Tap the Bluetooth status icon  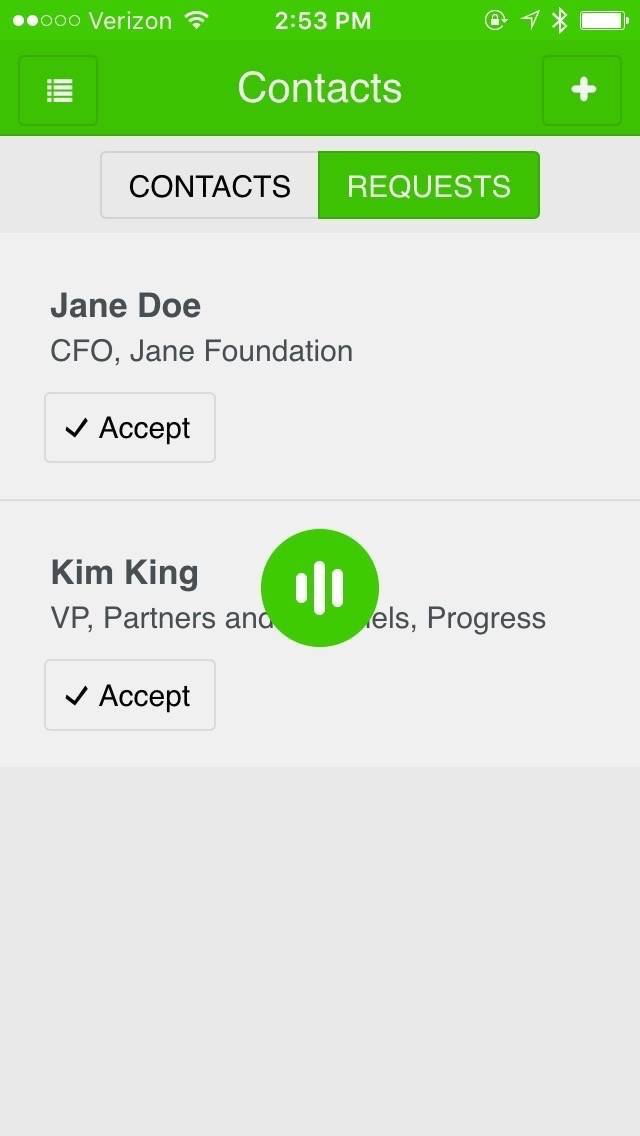560,20
